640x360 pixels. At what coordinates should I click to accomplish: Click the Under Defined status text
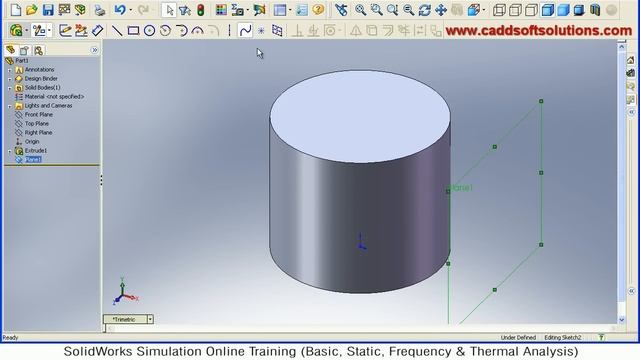tap(518, 338)
